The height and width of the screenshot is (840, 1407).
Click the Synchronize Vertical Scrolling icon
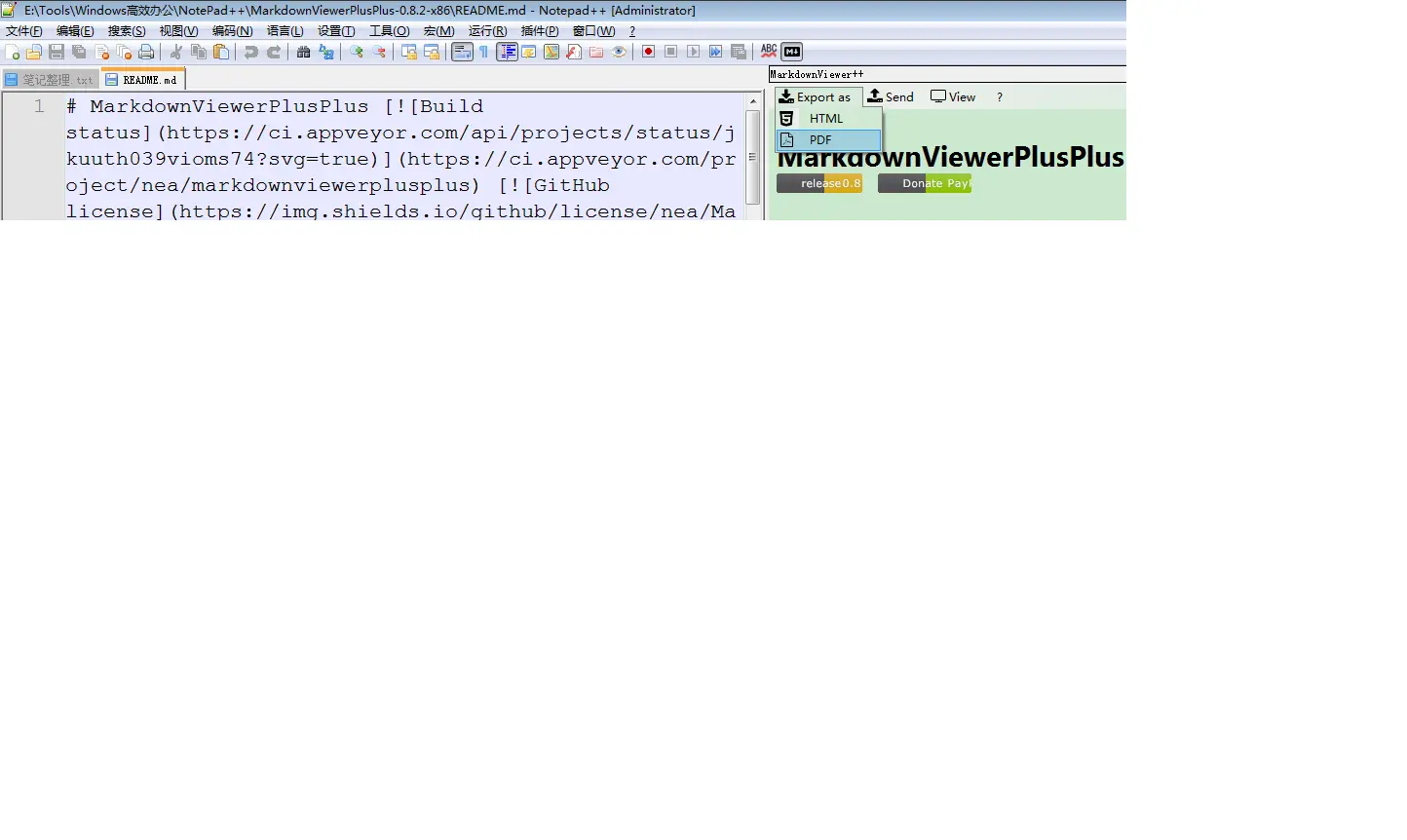409,52
